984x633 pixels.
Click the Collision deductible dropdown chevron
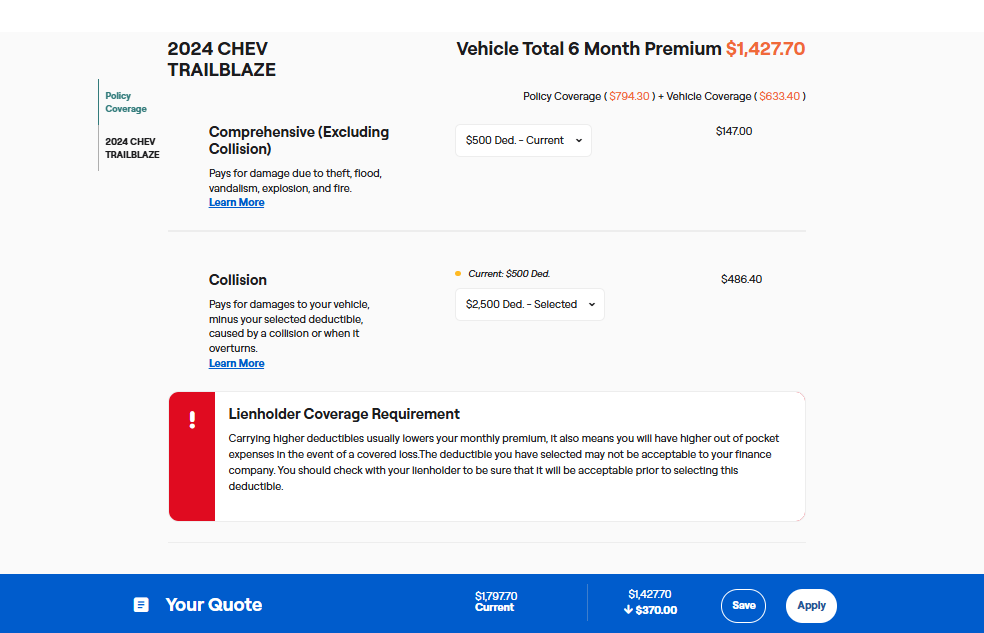[591, 305]
